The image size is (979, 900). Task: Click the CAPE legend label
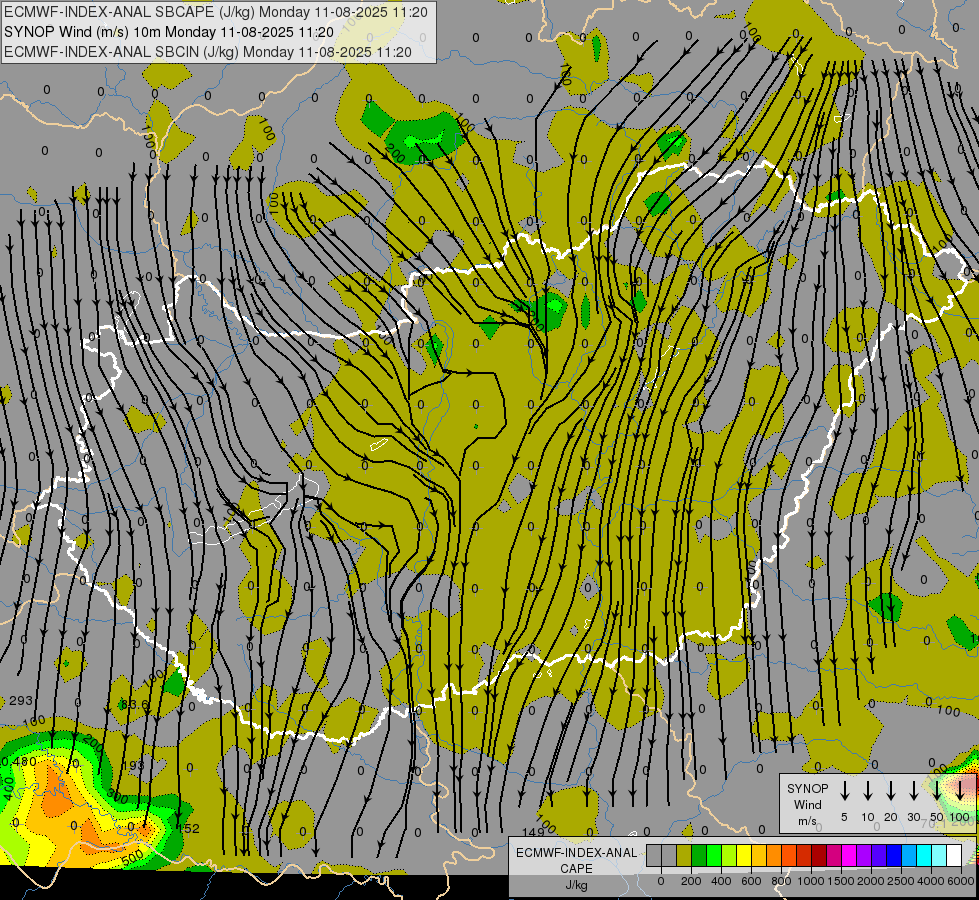tap(576, 868)
